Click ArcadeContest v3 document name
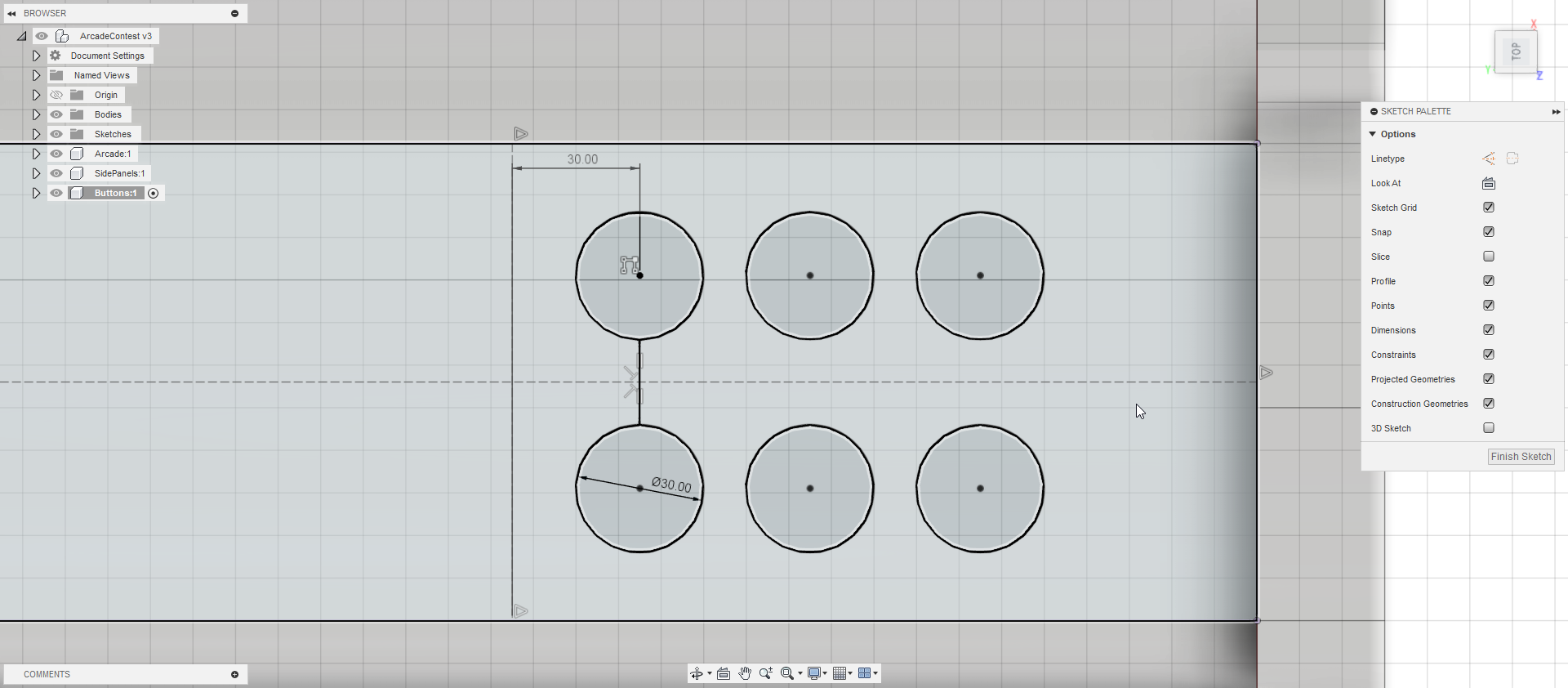The width and height of the screenshot is (1568, 688). [x=116, y=36]
